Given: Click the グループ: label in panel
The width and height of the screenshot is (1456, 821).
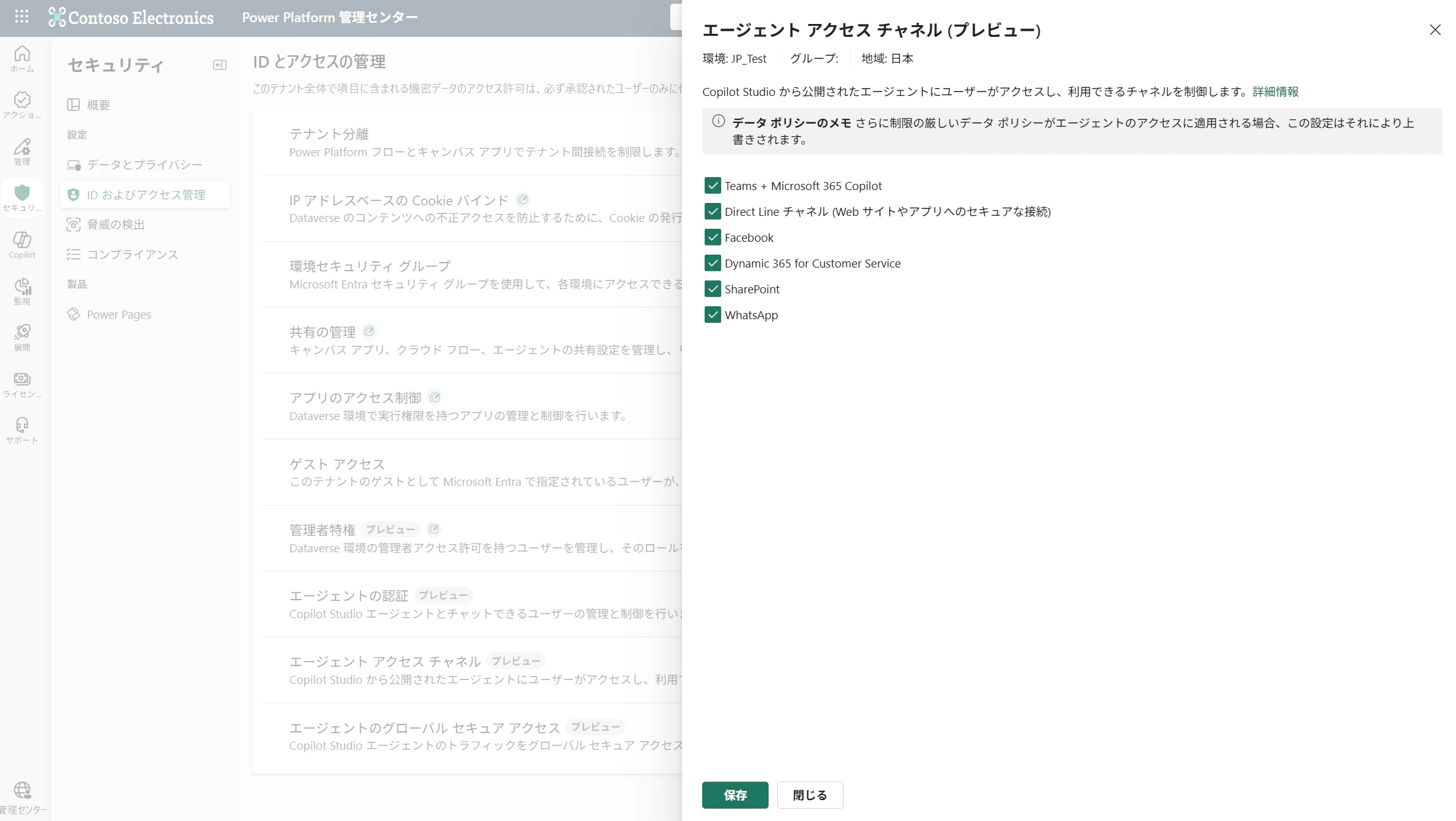Looking at the screenshot, I should [x=814, y=58].
